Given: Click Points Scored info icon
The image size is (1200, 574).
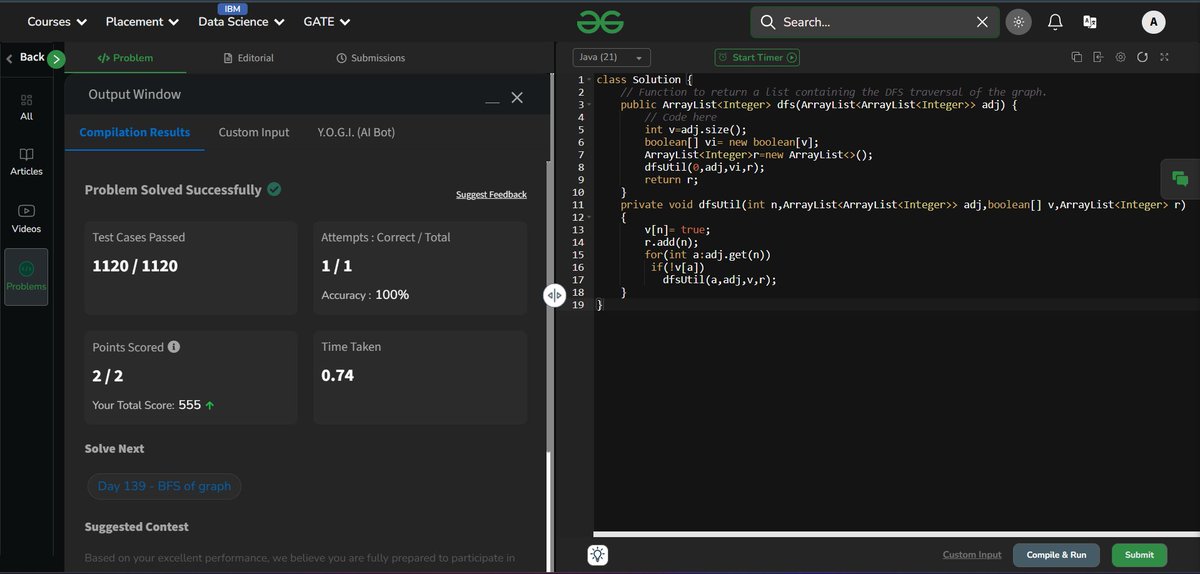Looking at the screenshot, I should point(174,347).
